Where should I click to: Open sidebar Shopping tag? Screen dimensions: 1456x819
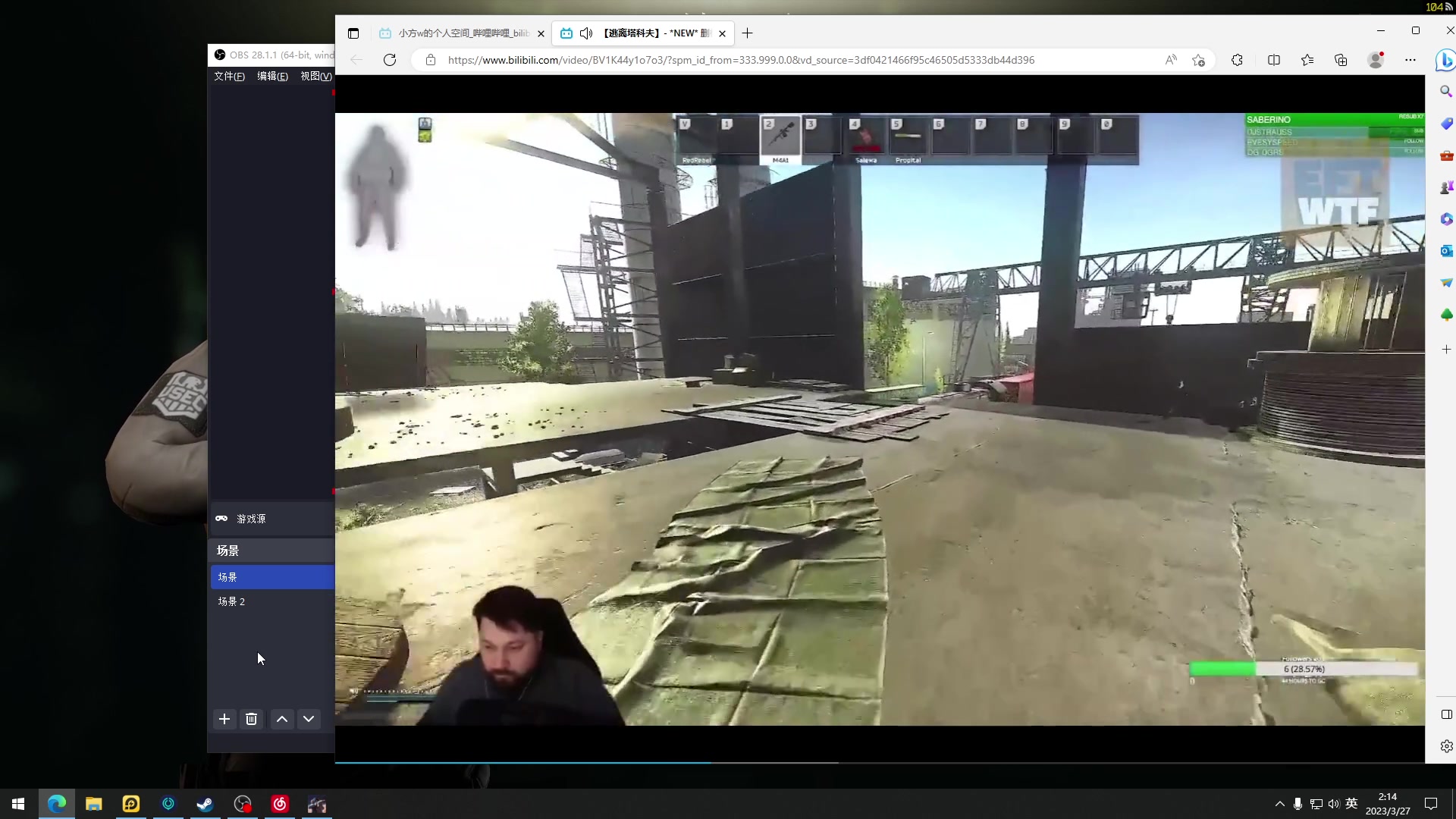coord(1446,124)
